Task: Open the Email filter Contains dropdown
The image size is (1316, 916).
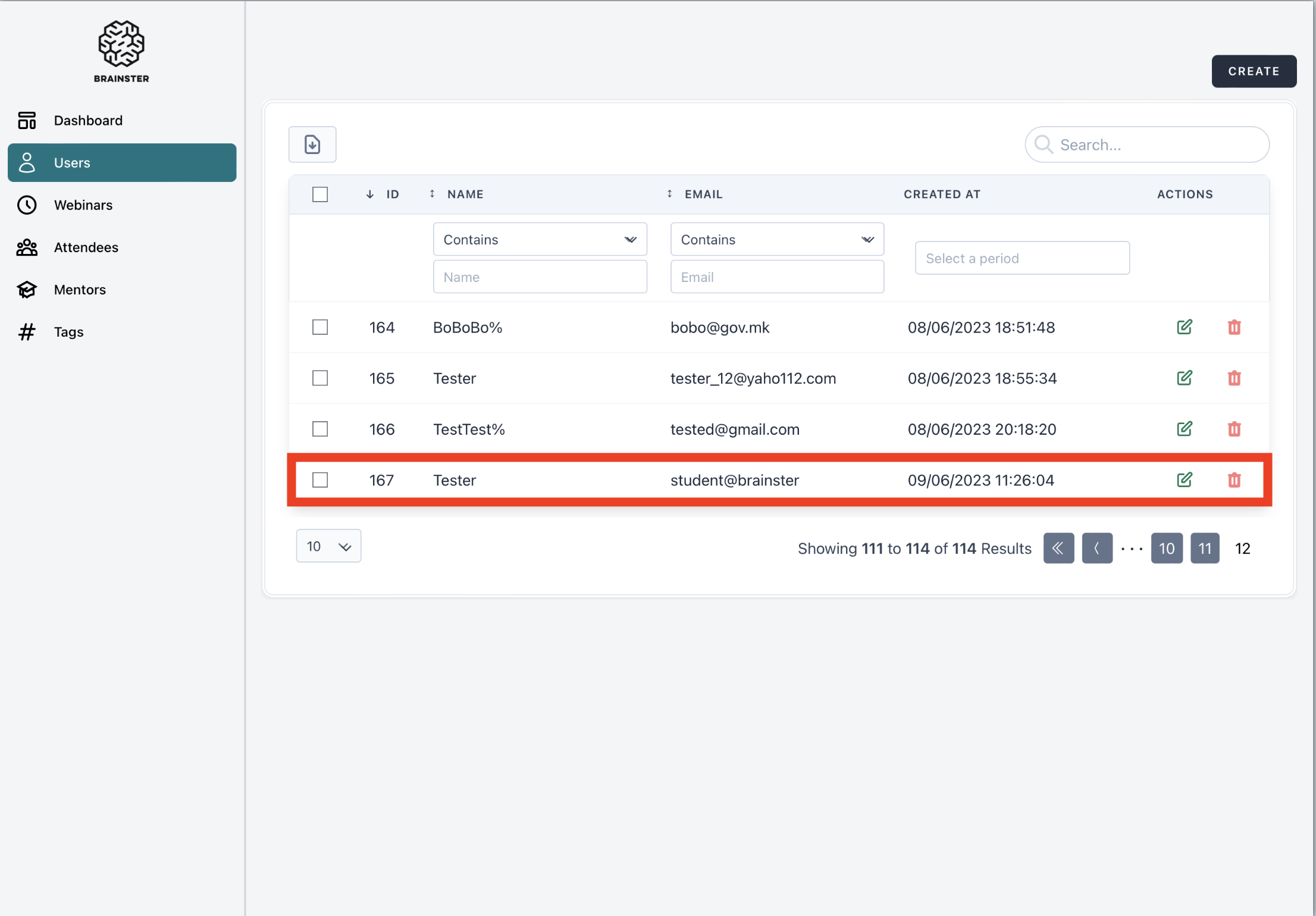Action: coord(776,240)
